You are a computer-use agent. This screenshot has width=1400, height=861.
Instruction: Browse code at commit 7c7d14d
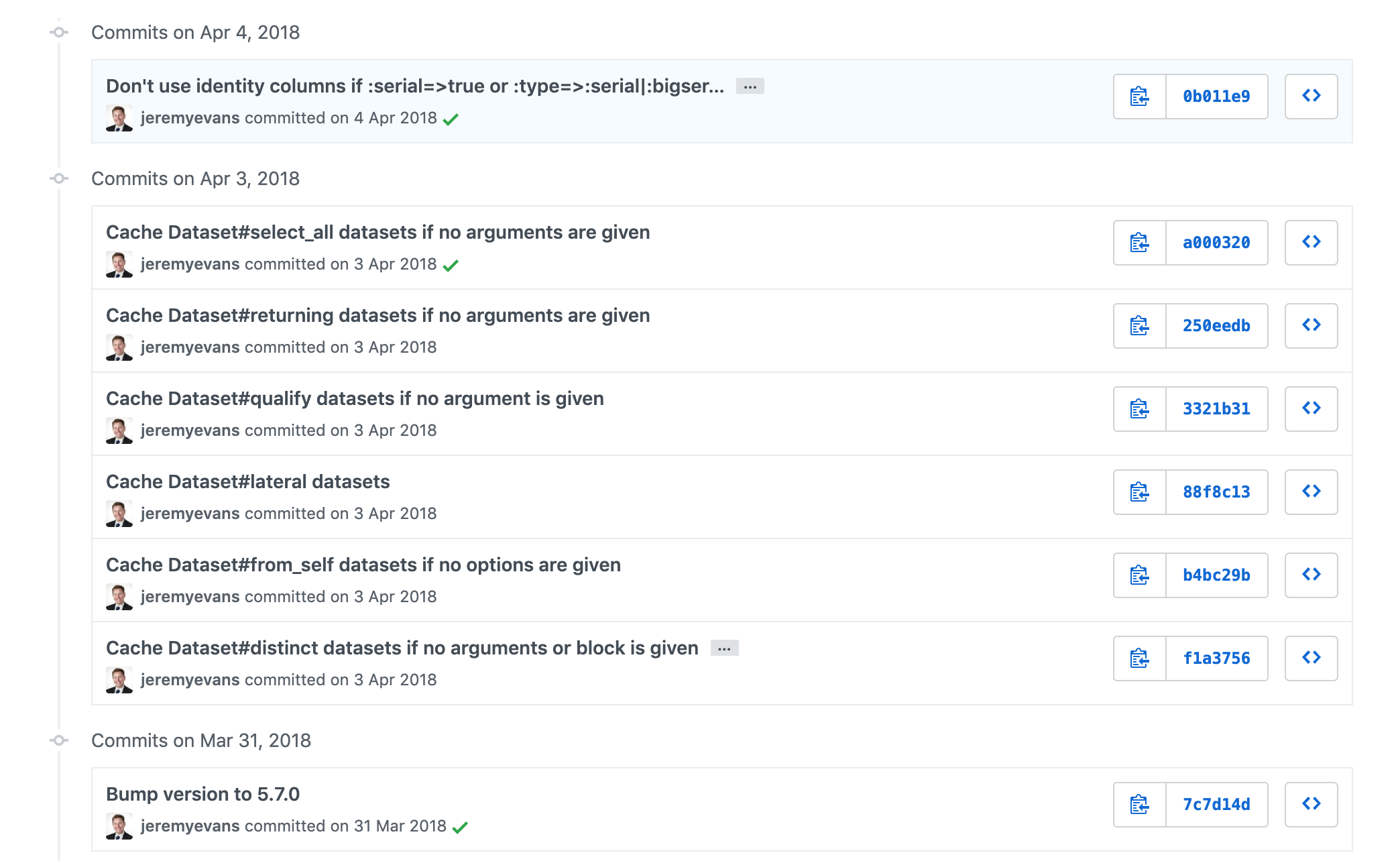(1311, 804)
